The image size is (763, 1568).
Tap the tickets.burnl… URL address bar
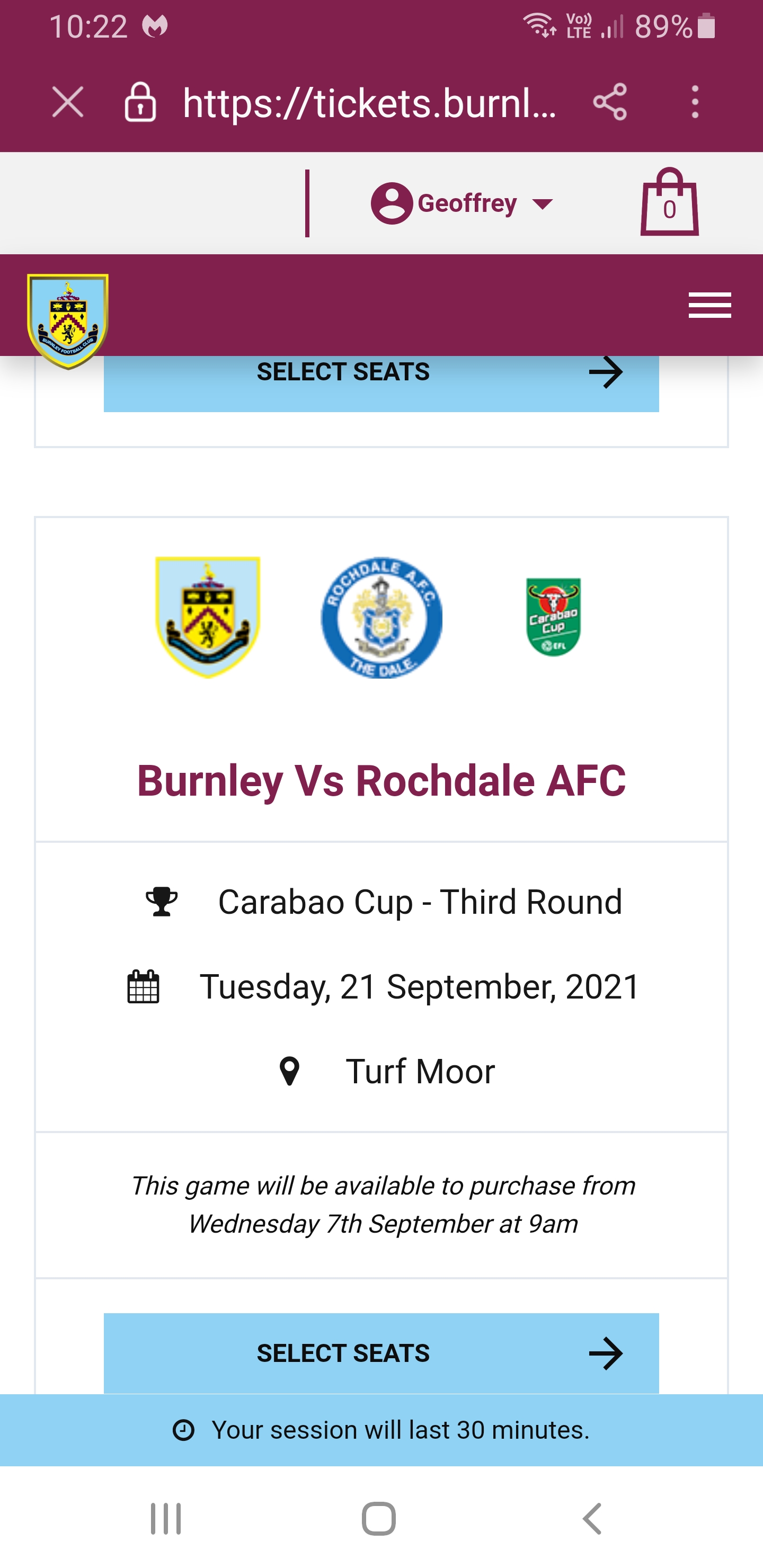370,103
